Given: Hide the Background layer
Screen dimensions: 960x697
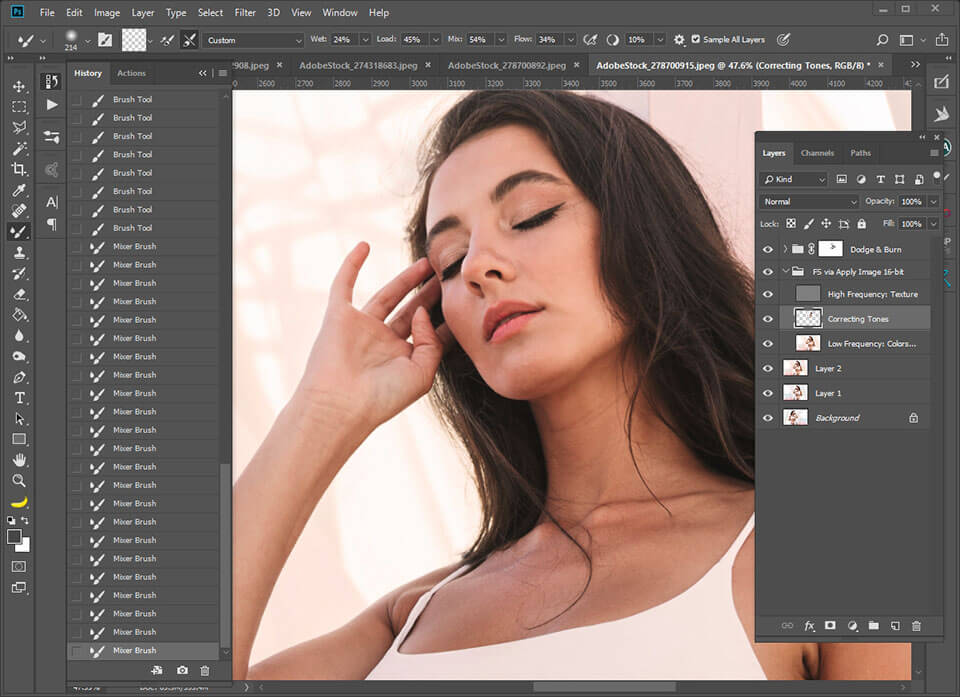Looking at the screenshot, I should point(768,418).
